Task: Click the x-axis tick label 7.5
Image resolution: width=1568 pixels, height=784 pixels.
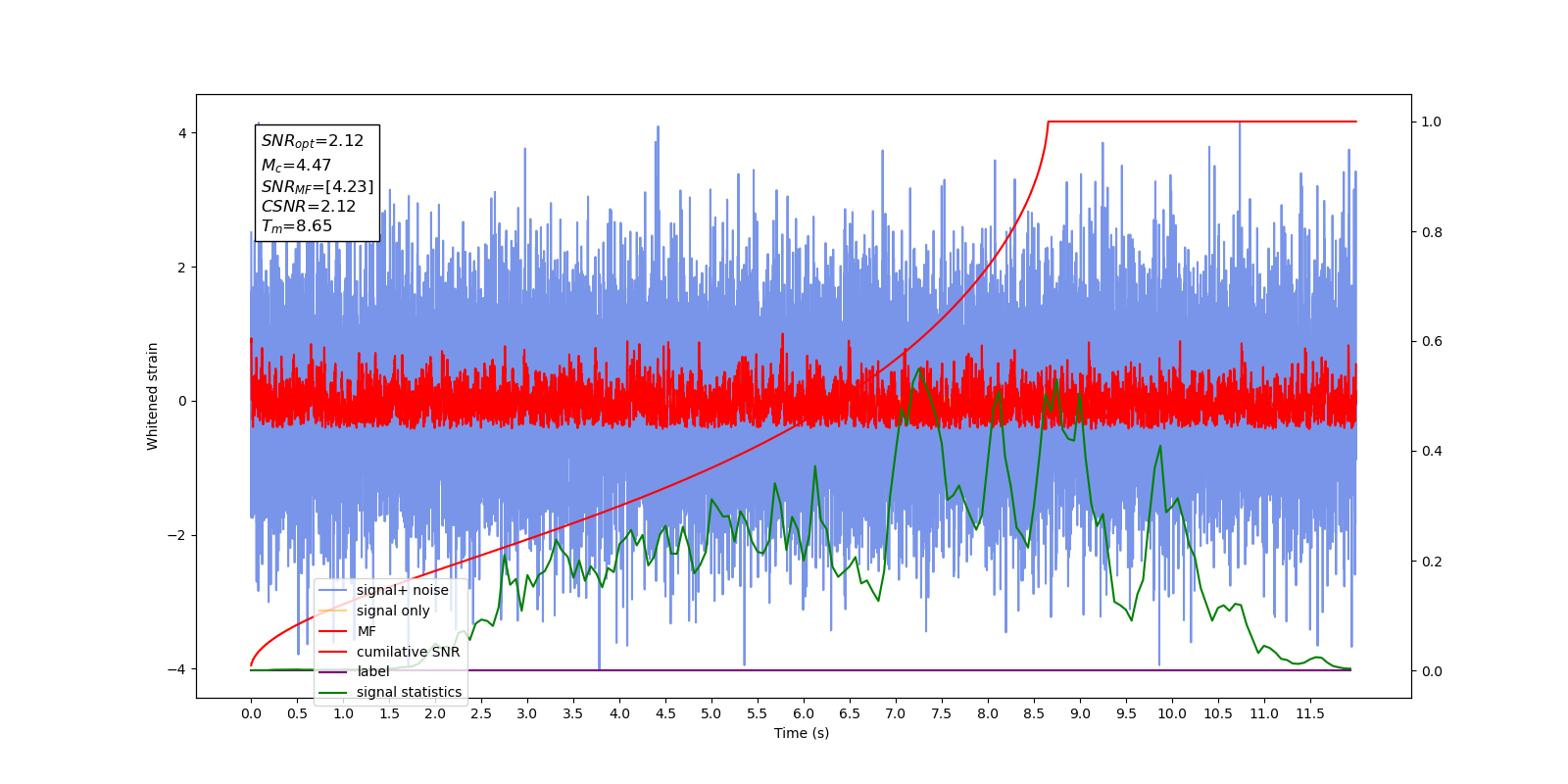Action: [x=942, y=714]
